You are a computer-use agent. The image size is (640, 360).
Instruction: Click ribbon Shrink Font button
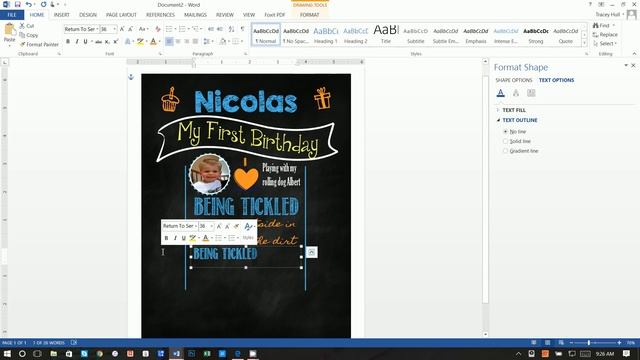[x=130, y=29]
